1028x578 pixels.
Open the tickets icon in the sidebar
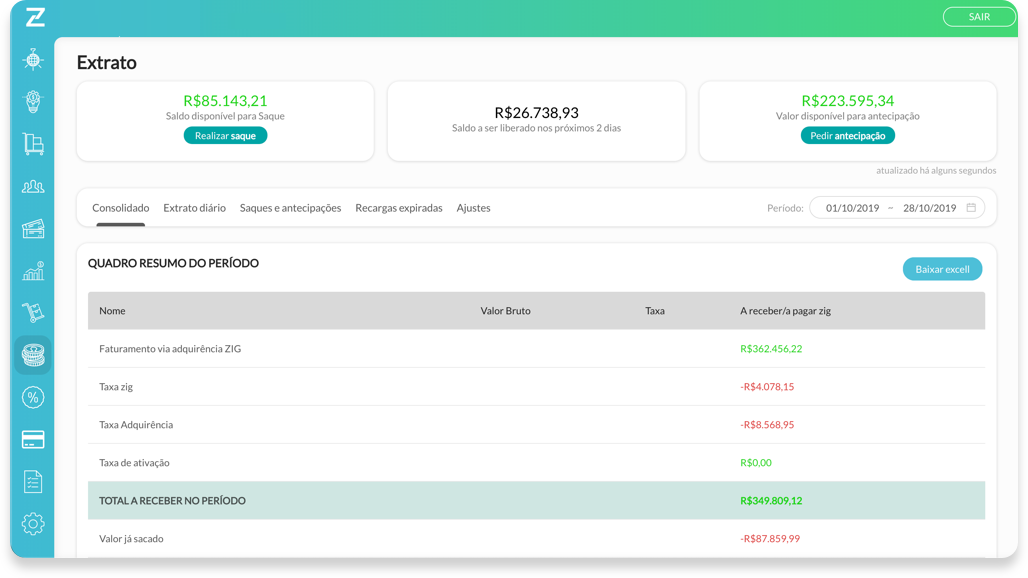(33, 229)
